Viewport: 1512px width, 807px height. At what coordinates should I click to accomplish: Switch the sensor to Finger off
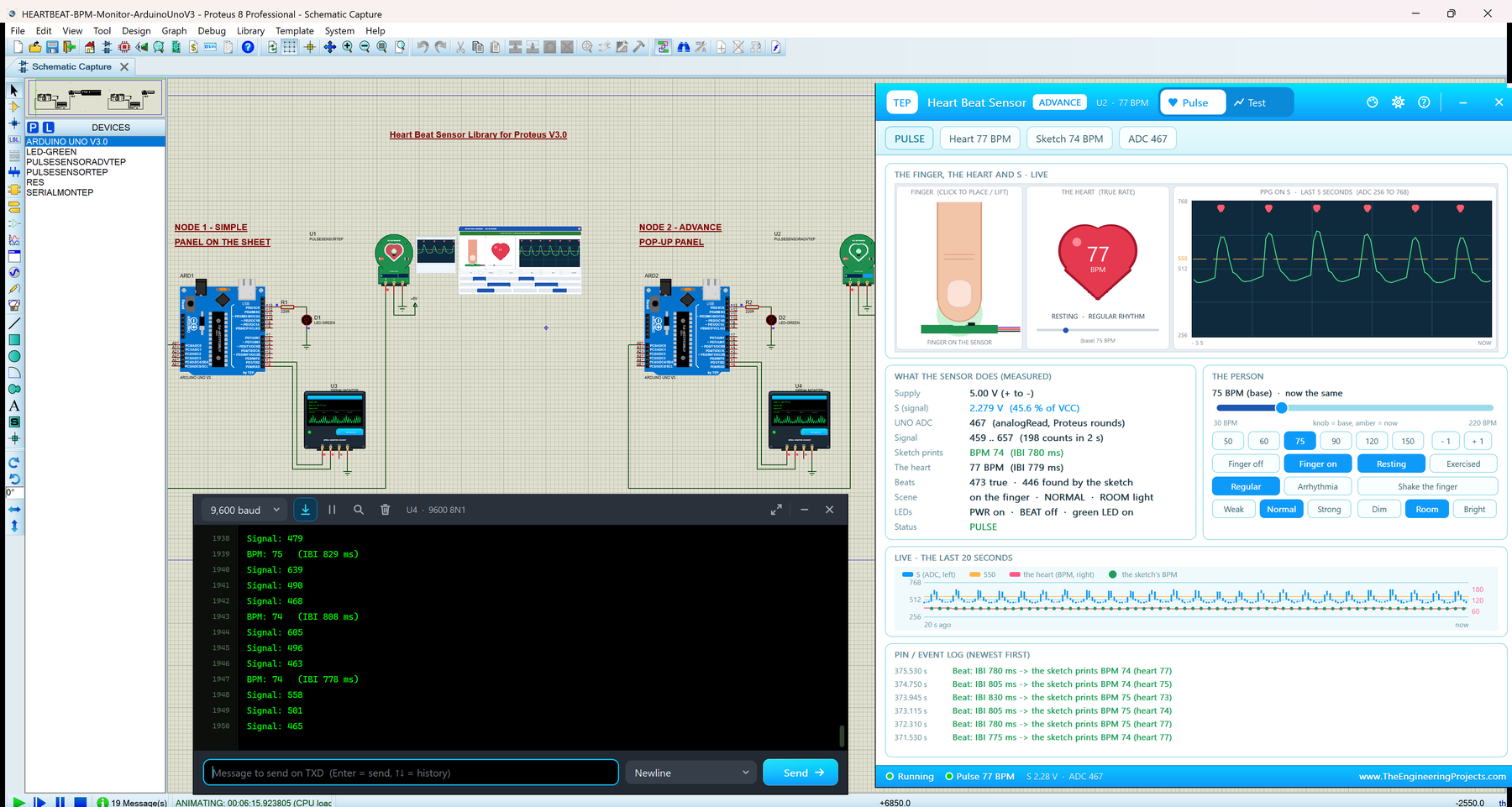1245,464
